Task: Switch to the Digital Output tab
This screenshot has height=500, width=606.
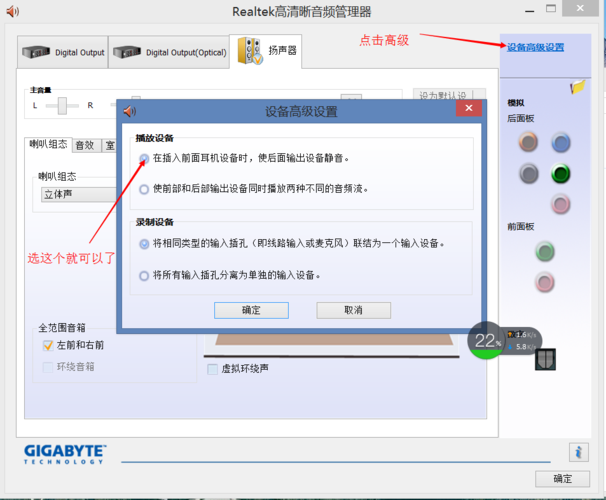Action: click(63, 52)
